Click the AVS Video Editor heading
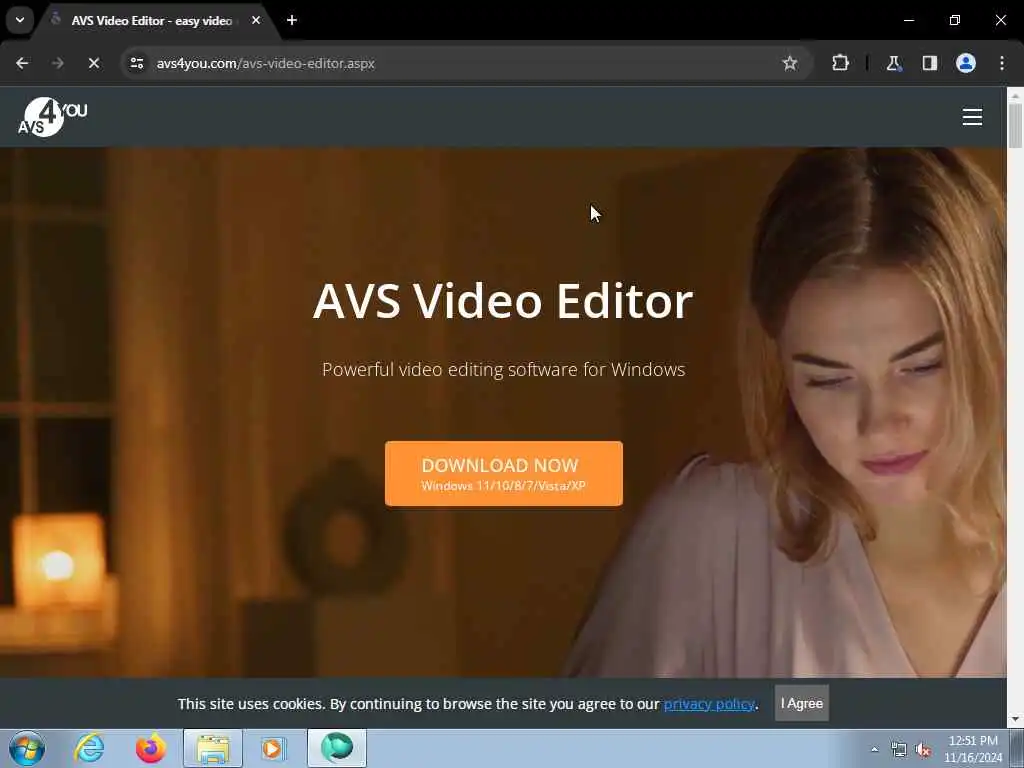Image resolution: width=1024 pixels, height=768 pixels. pos(503,301)
